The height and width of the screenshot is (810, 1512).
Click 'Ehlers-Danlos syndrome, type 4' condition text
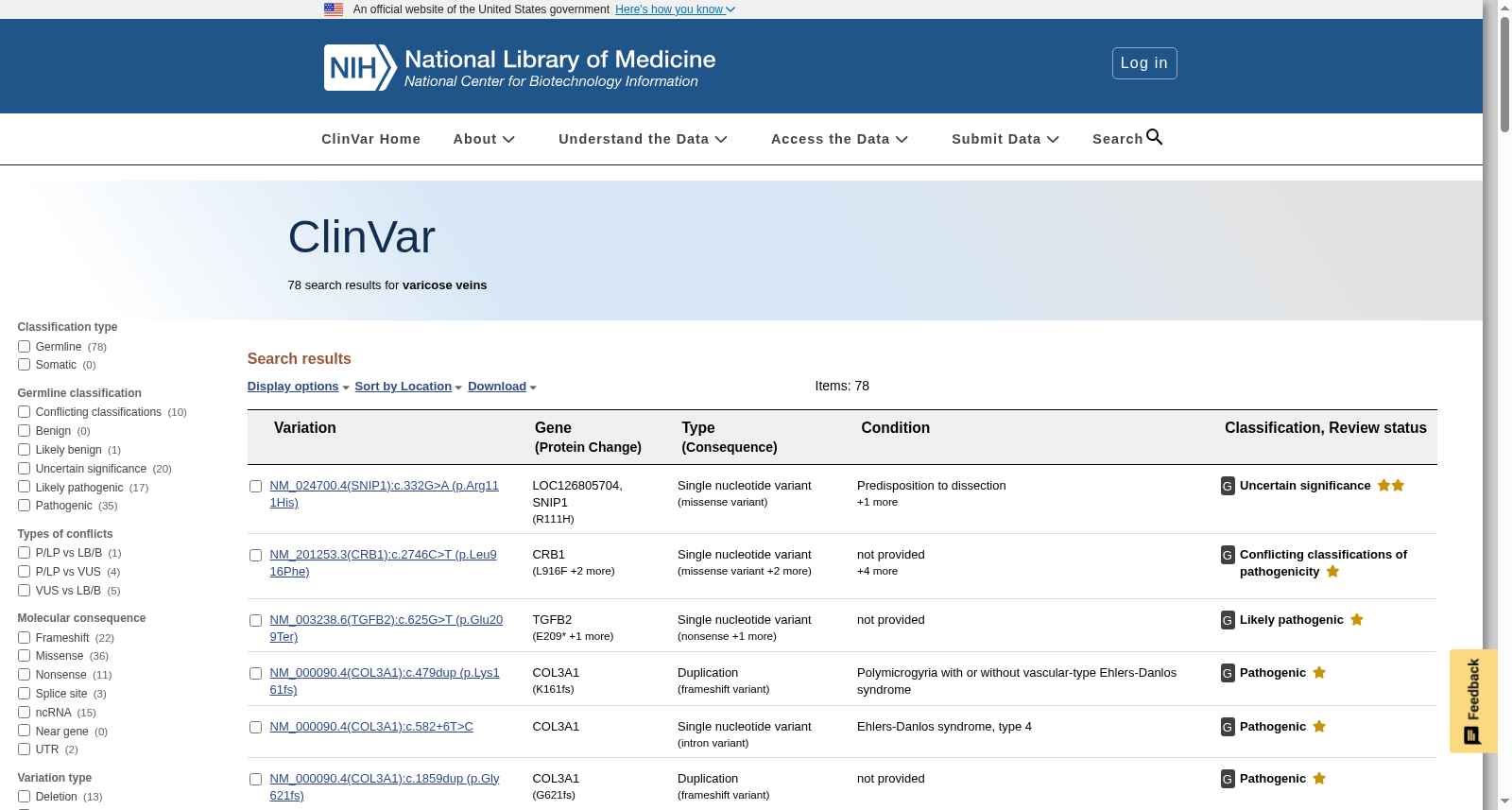[944, 727]
